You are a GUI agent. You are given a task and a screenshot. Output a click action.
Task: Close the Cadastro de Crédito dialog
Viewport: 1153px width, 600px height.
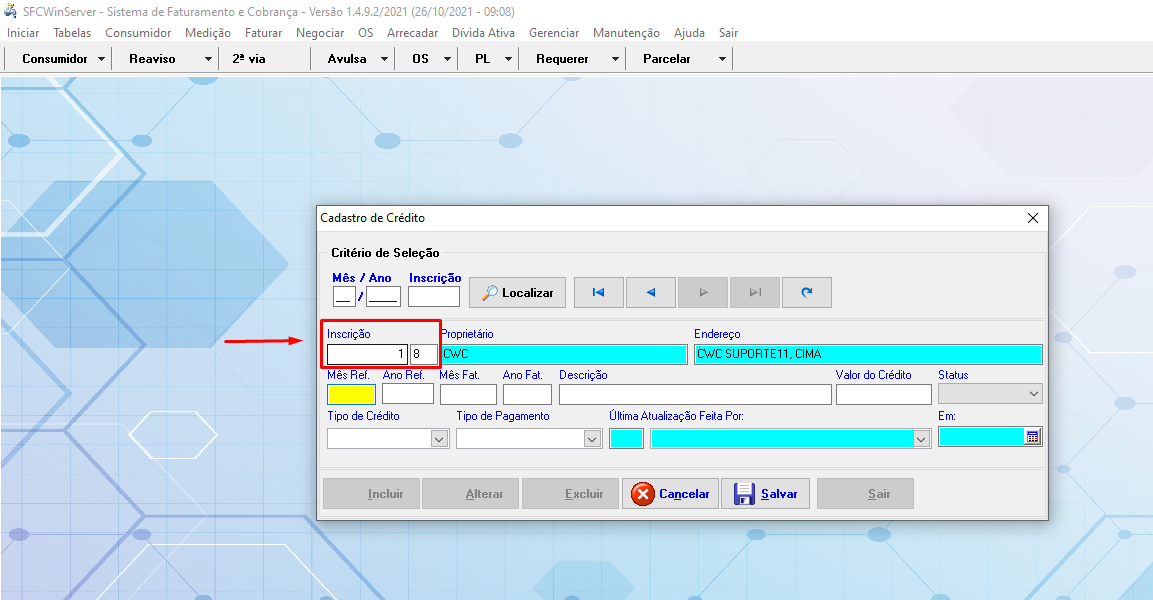pos(1033,218)
